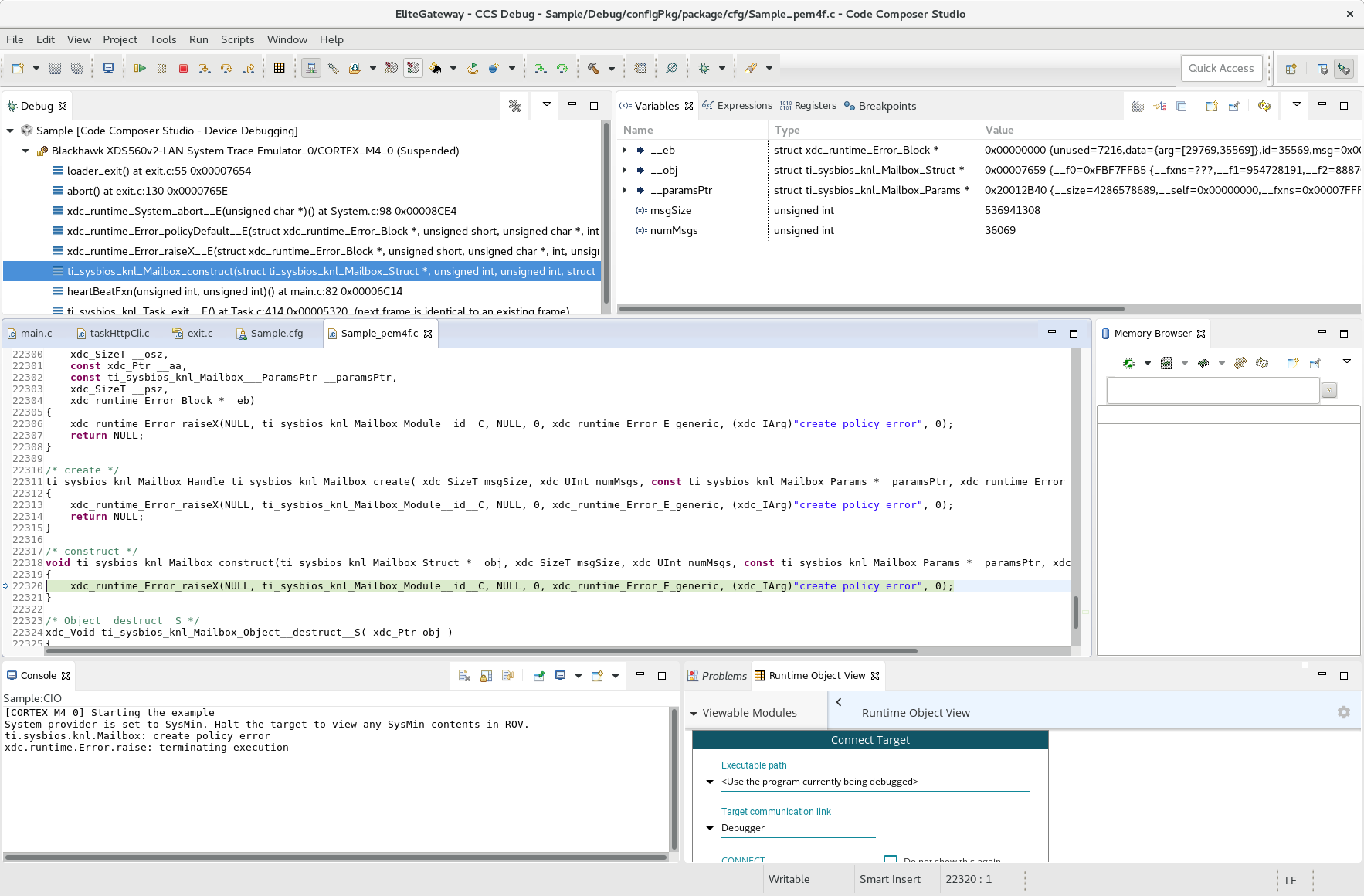Toggle the Pin Console icon
The image size is (1364, 896).
pyautogui.click(x=538, y=676)
